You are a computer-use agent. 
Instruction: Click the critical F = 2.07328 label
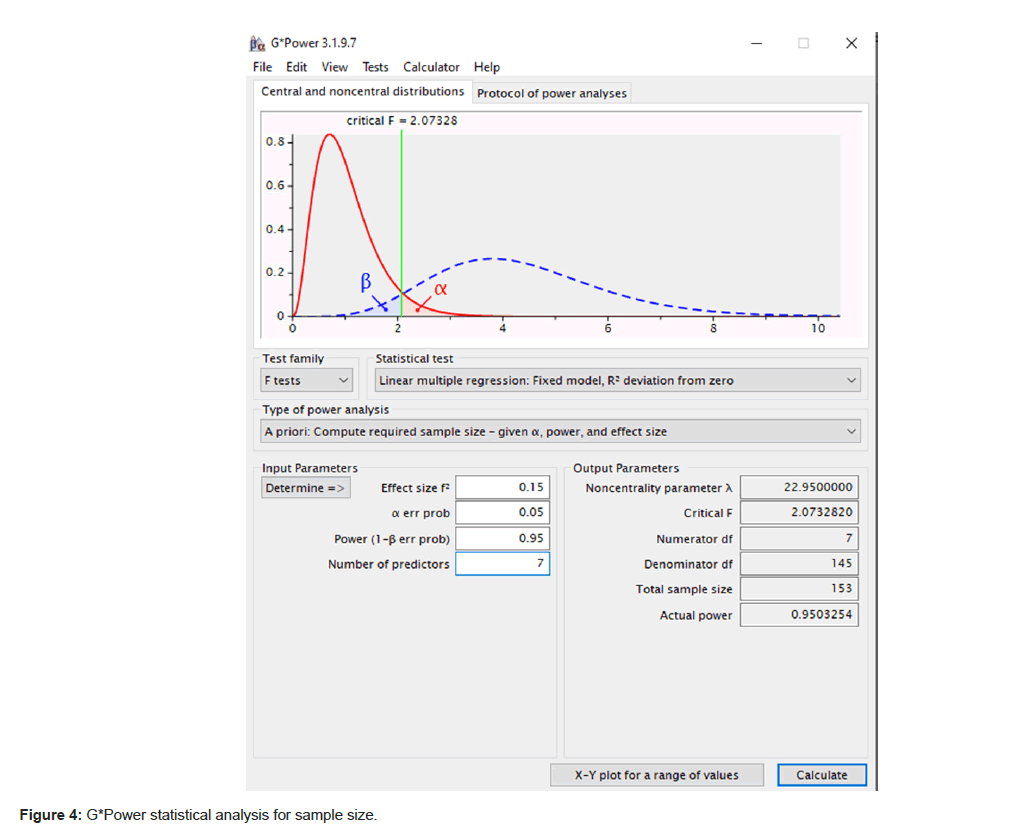401,121
